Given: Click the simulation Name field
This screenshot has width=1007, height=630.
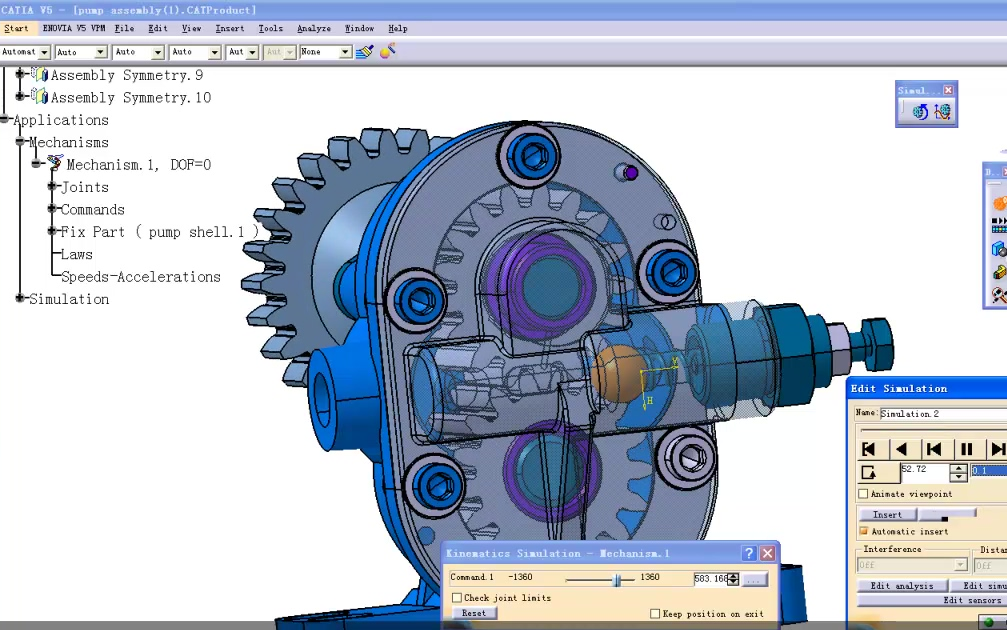Looking at the screenshot, I should 943,414.
